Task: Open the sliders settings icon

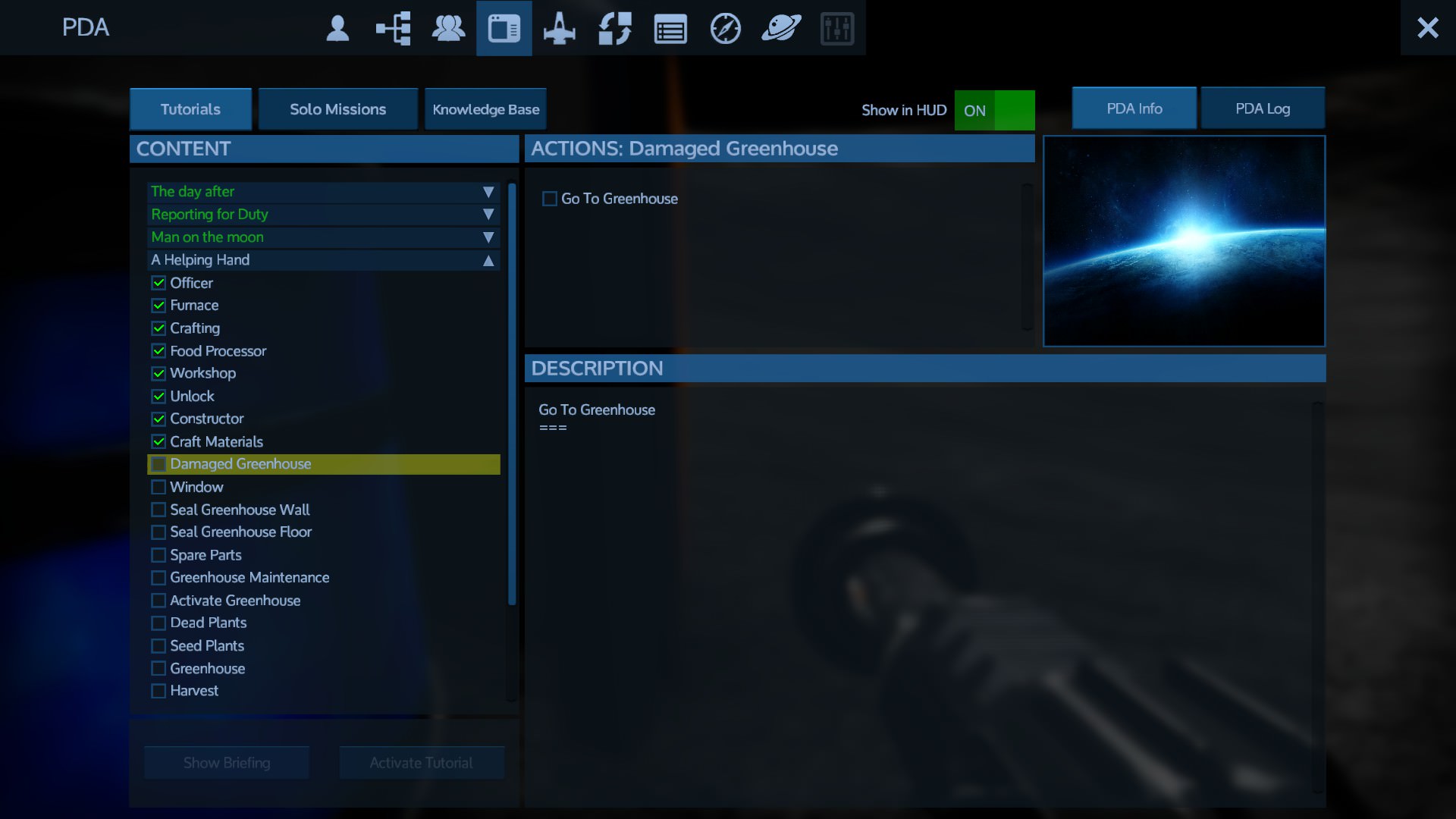Action: click(837, 29)
